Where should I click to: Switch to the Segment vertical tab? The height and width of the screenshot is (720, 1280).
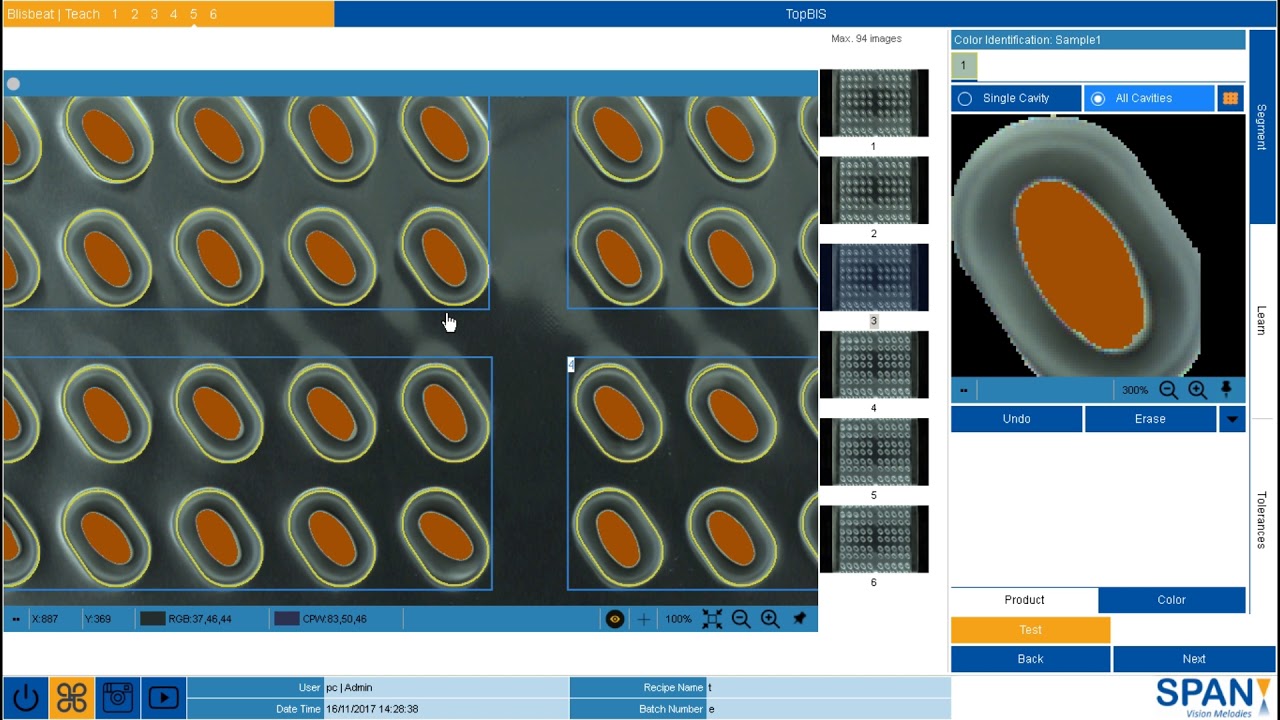click(1261, 127)
